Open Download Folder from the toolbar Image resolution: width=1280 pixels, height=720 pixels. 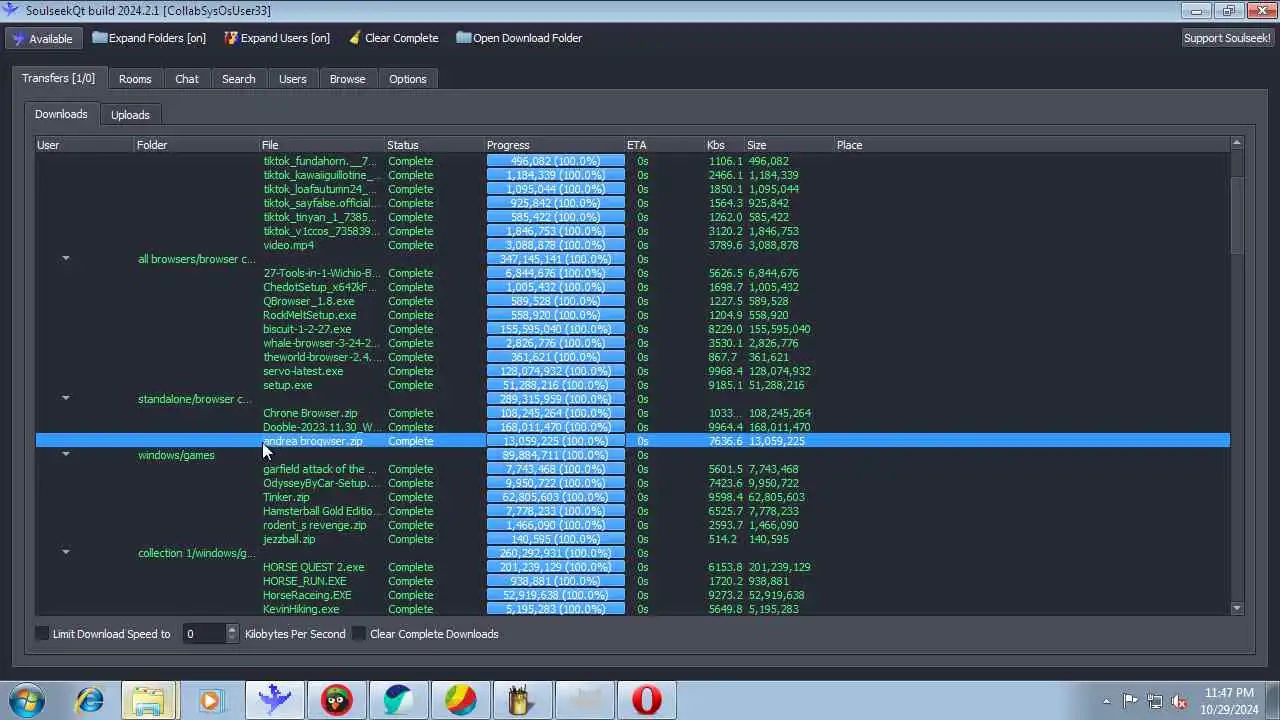519,38
